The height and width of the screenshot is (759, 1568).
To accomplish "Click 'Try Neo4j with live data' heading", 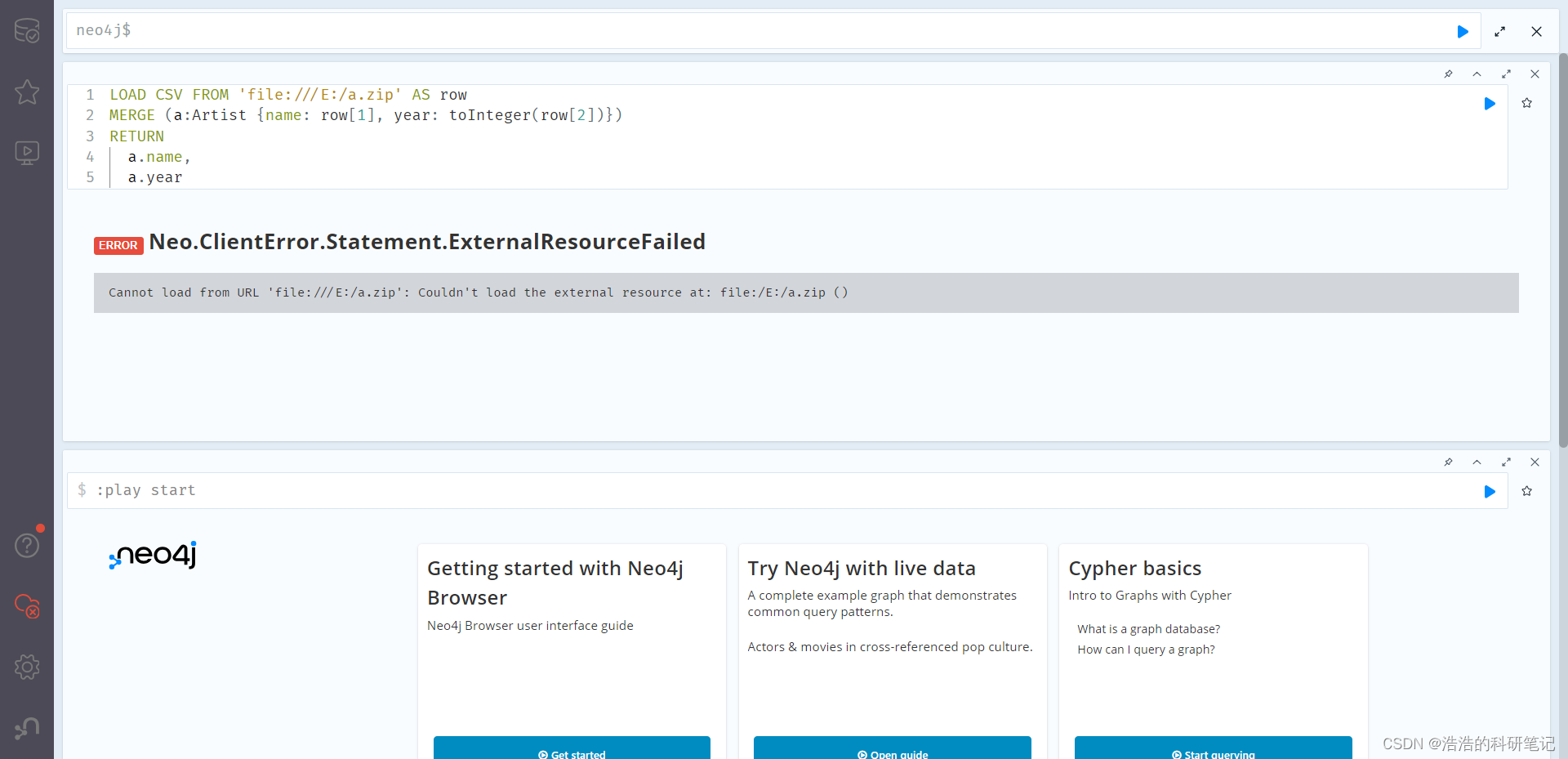I will 862,568.
